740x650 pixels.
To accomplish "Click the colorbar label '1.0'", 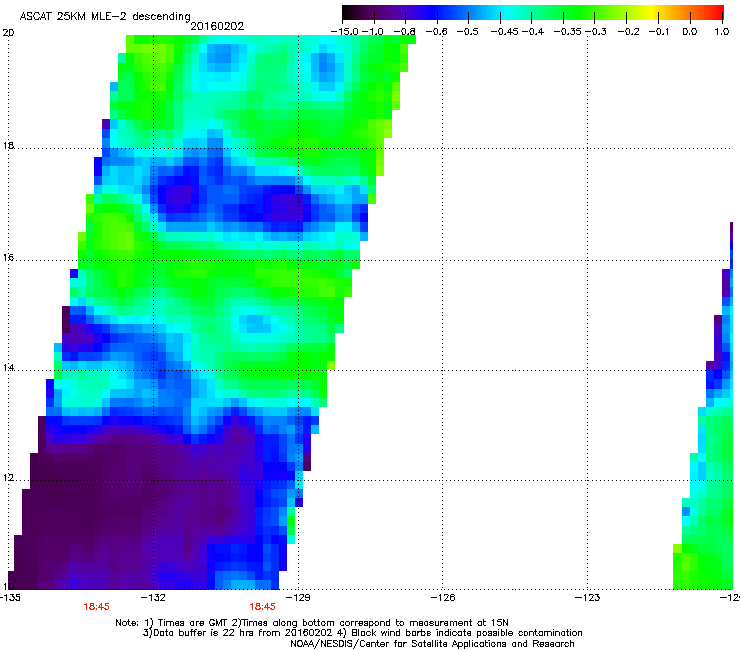I will [x=722, y=32].
